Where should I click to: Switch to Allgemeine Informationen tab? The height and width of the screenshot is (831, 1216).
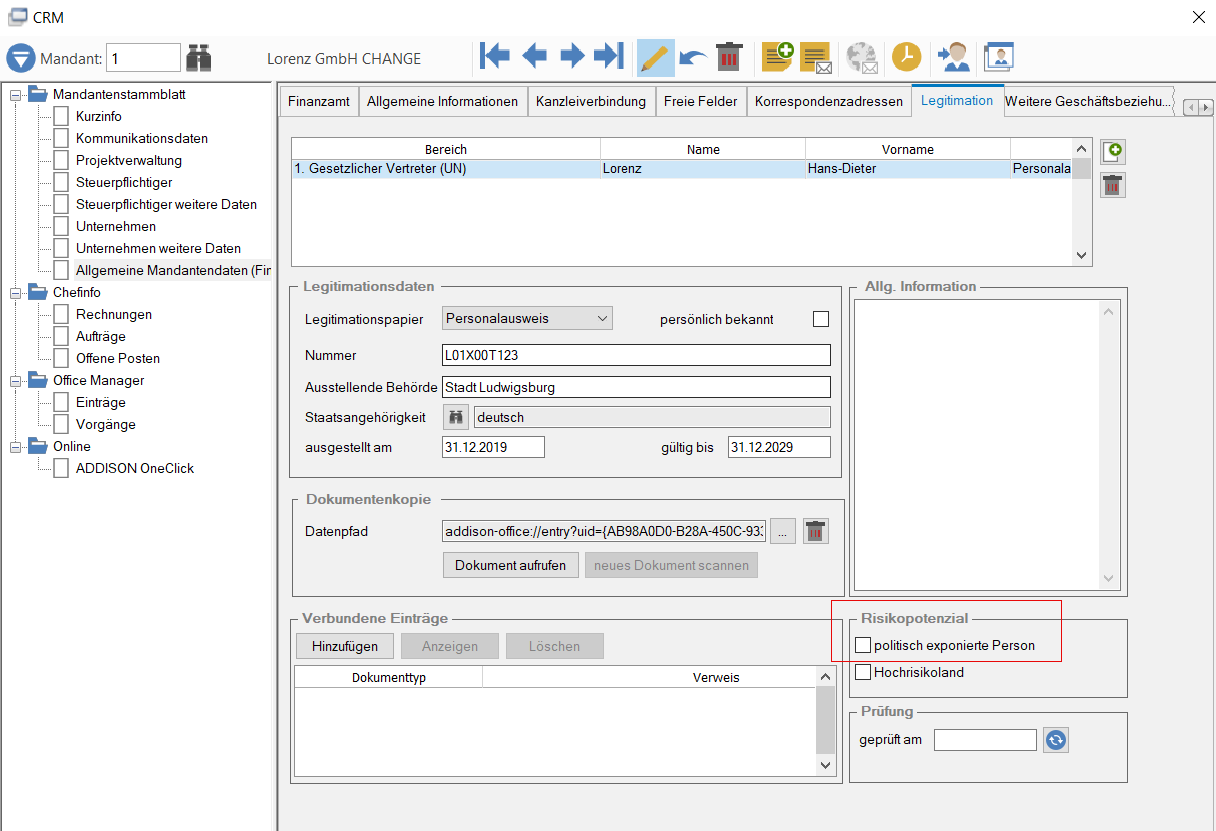click(x=443, y=101)
